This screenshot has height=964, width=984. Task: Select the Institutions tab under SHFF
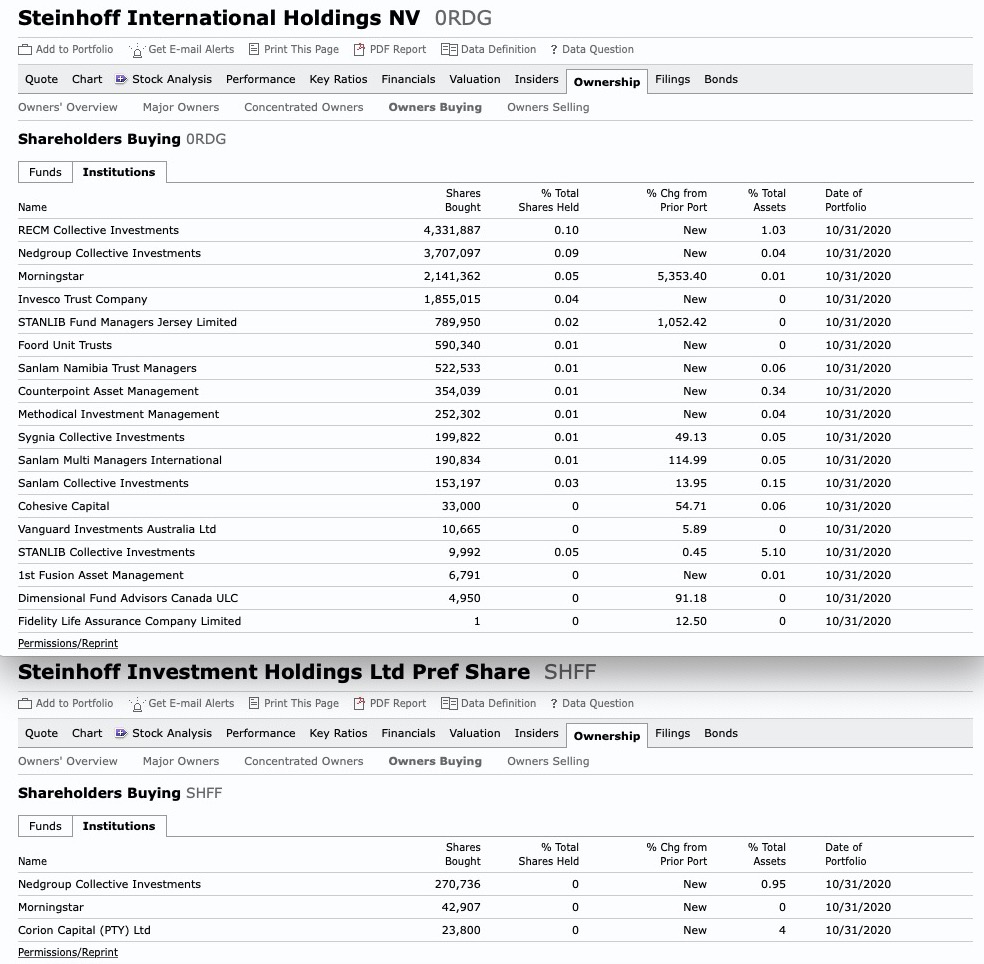[119, 825]
